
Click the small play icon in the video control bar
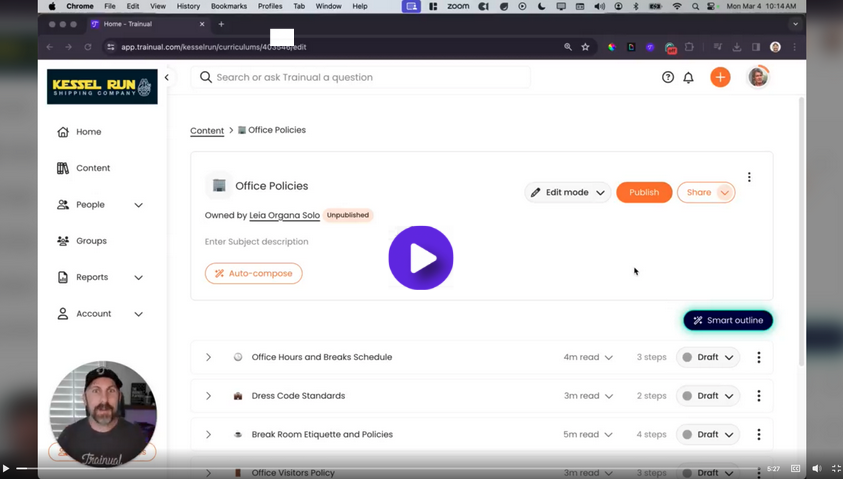click(x=6, y=469)
